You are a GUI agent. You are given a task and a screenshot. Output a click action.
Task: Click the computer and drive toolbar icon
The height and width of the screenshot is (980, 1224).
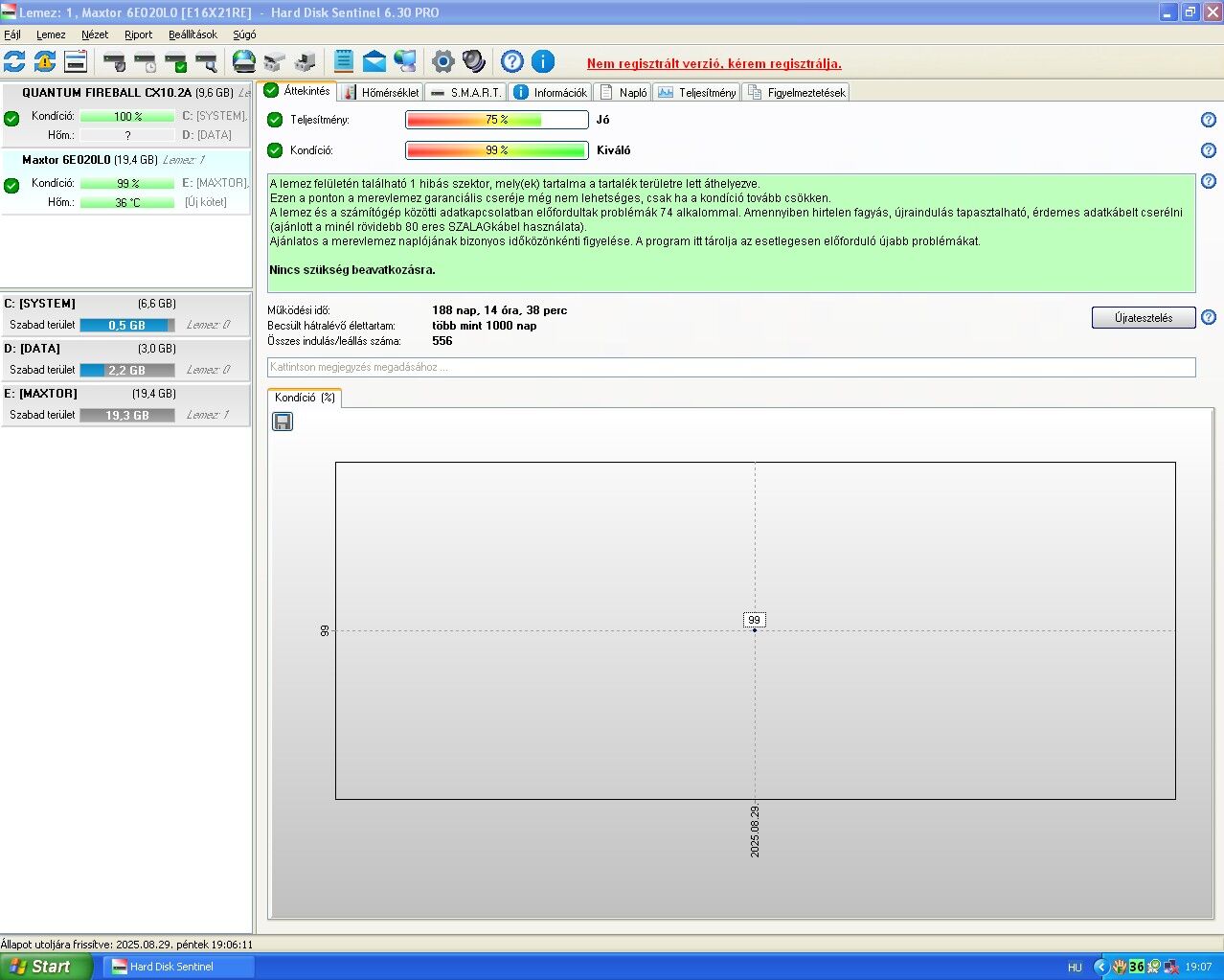(x=306, y=61)
